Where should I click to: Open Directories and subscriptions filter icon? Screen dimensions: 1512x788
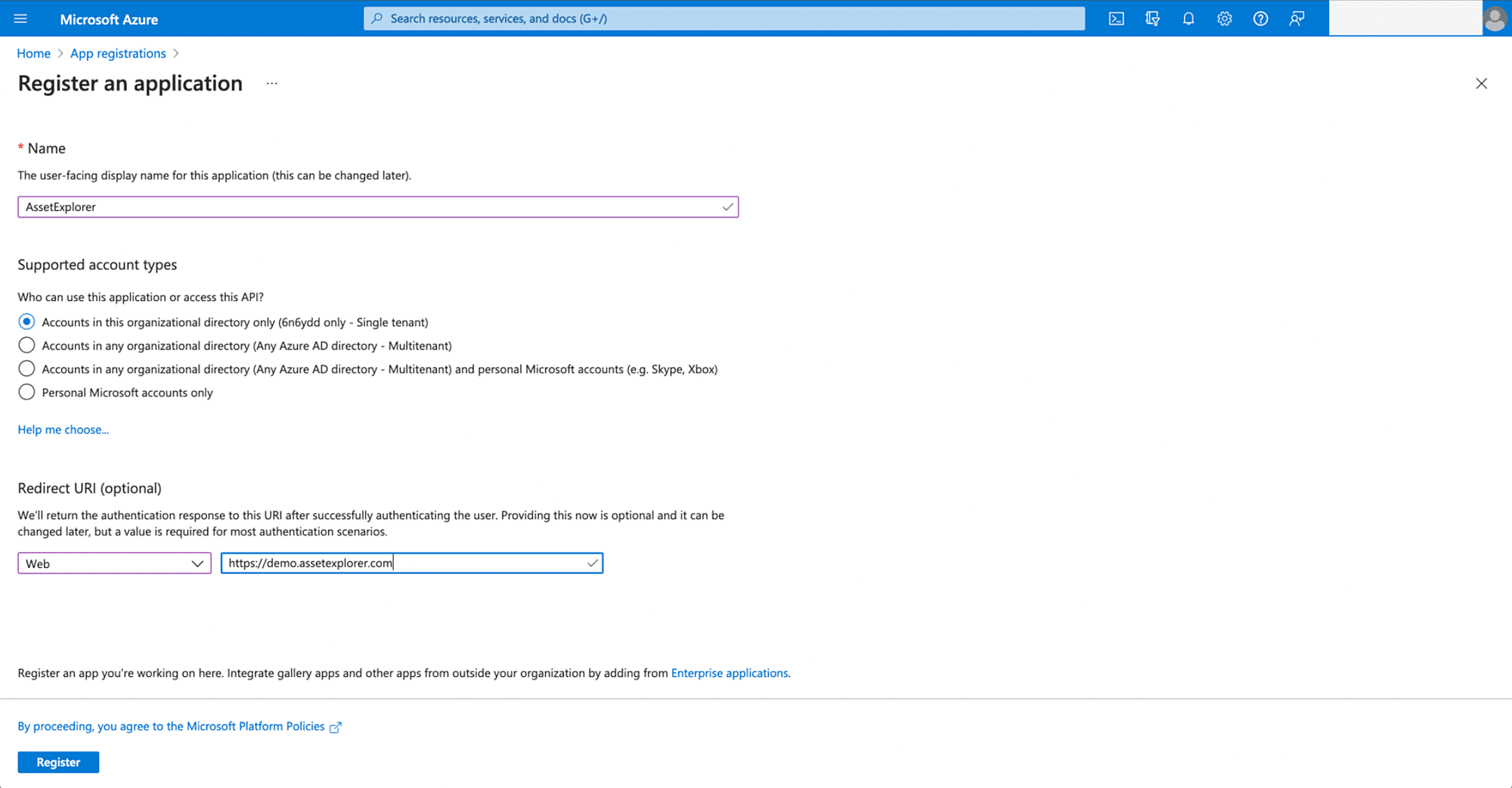tap(1152, 19)
